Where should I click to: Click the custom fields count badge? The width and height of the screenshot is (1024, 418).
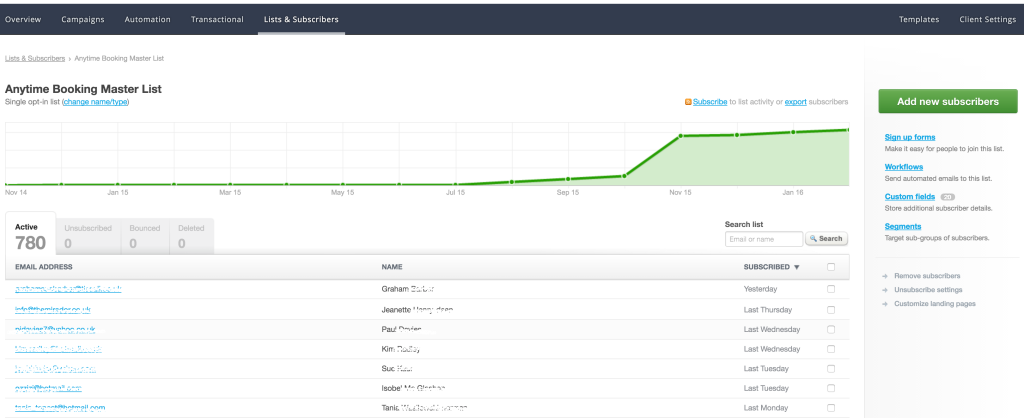948,197
